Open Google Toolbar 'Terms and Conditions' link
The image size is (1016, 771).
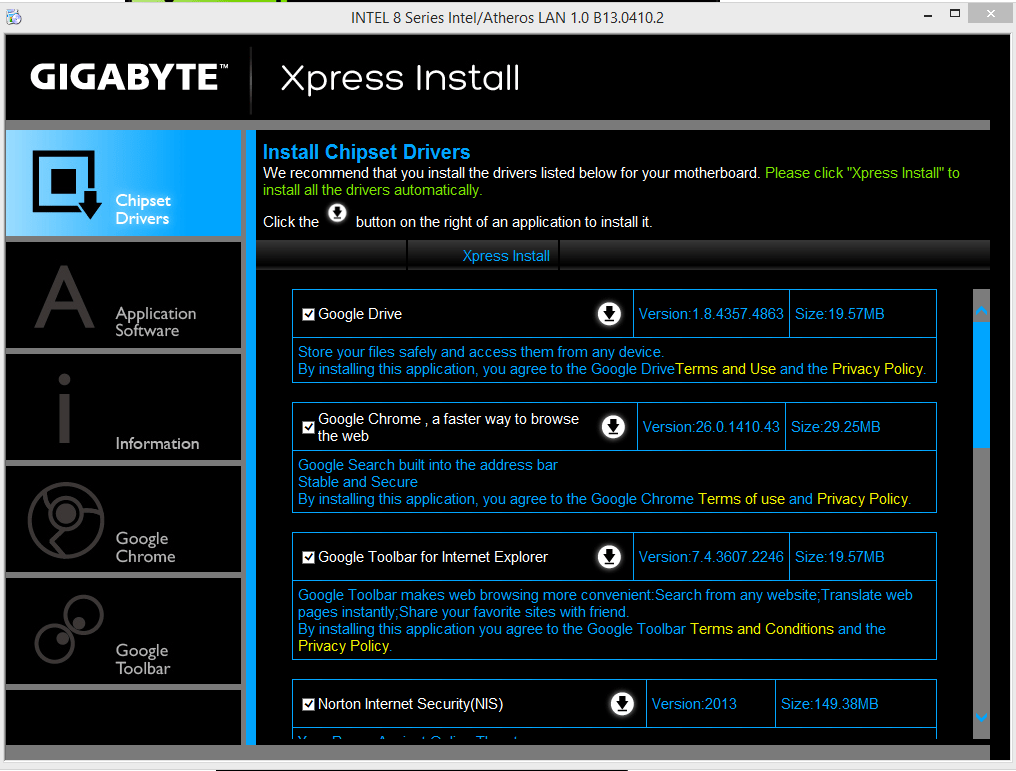762,628
